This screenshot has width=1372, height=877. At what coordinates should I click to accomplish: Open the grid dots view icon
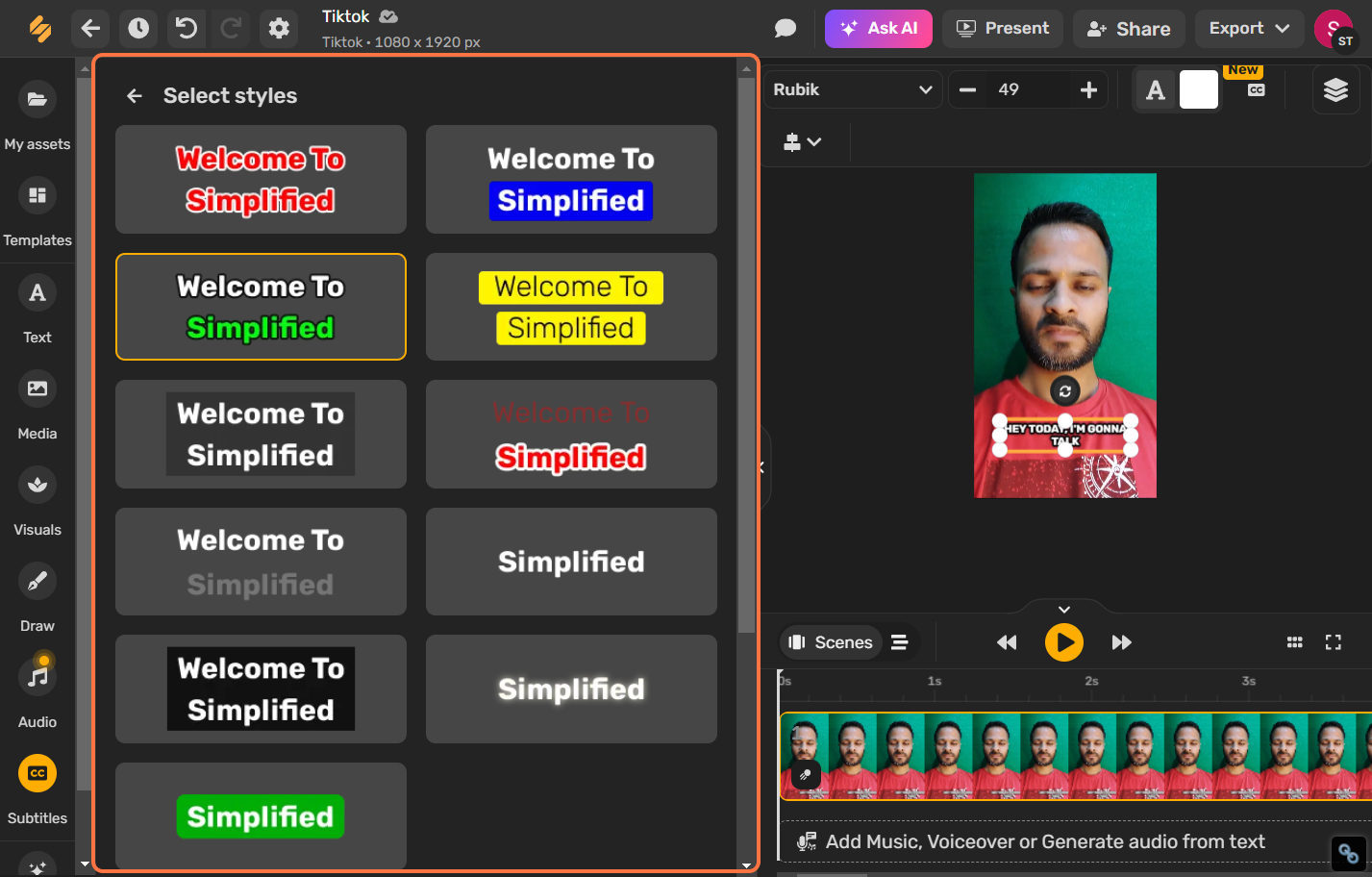pyautogui.click(x=1295, y=642)
